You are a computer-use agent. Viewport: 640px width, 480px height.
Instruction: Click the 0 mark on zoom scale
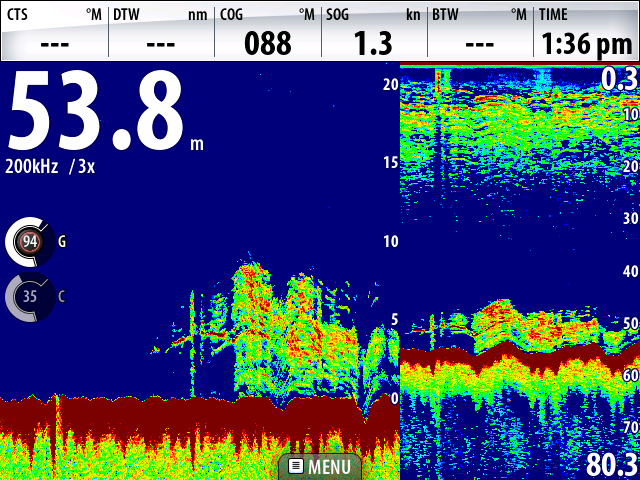coord(393,398)
